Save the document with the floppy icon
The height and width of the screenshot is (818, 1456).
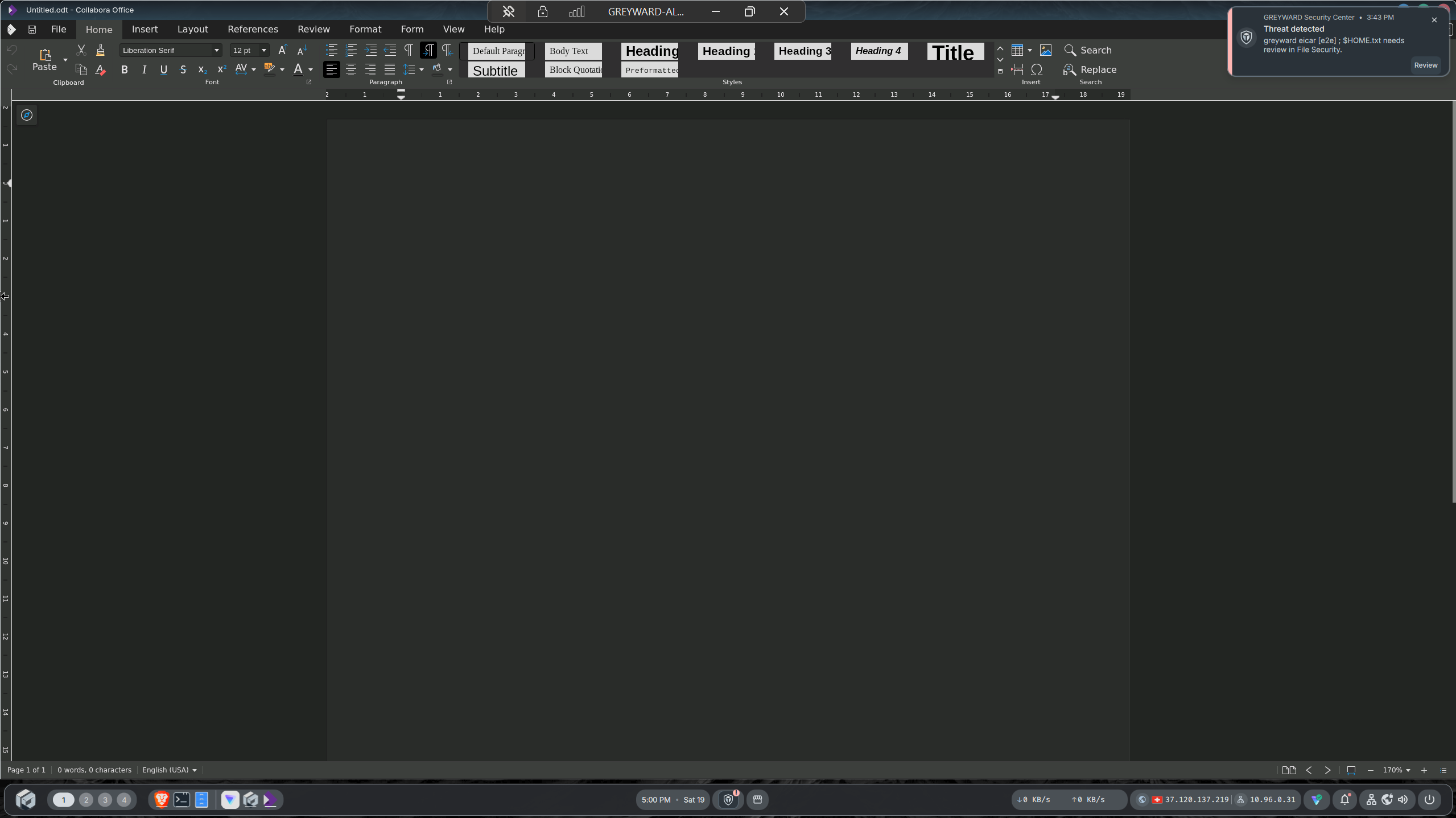tap(32, 30)
